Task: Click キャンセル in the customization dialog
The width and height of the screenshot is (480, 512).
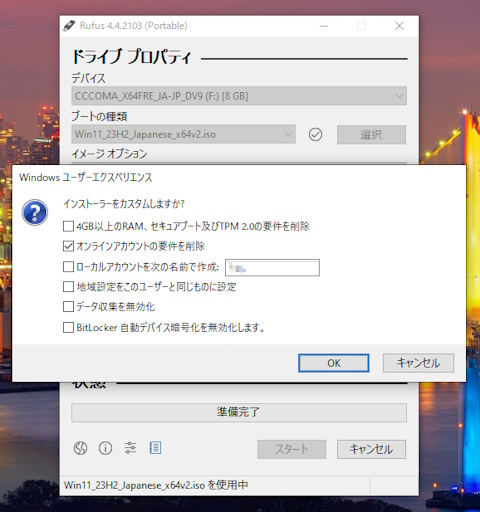Action: 418,363
